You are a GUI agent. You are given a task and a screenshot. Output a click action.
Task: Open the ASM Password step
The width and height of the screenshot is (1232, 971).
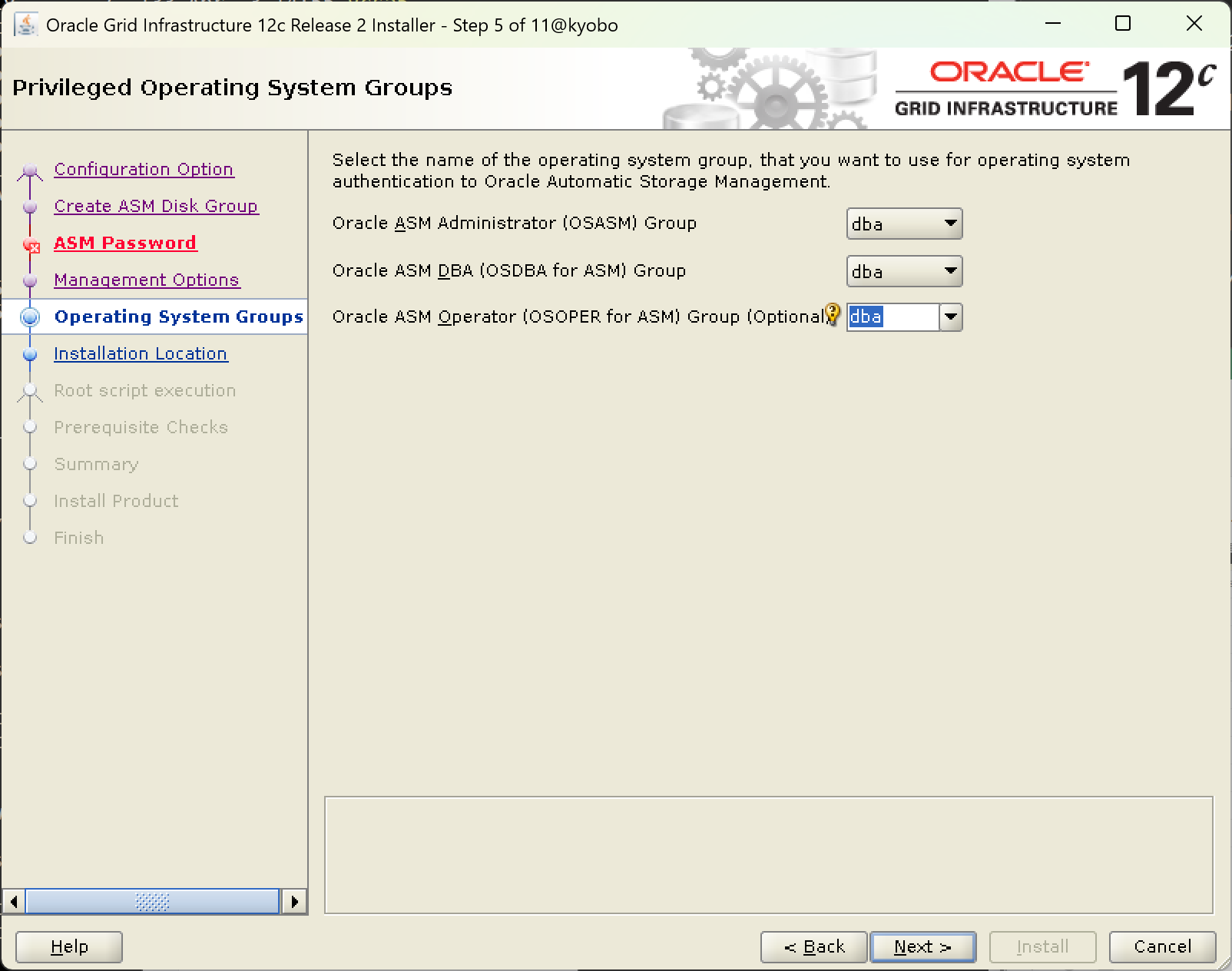pyautogui.click(x=125, y=243)
